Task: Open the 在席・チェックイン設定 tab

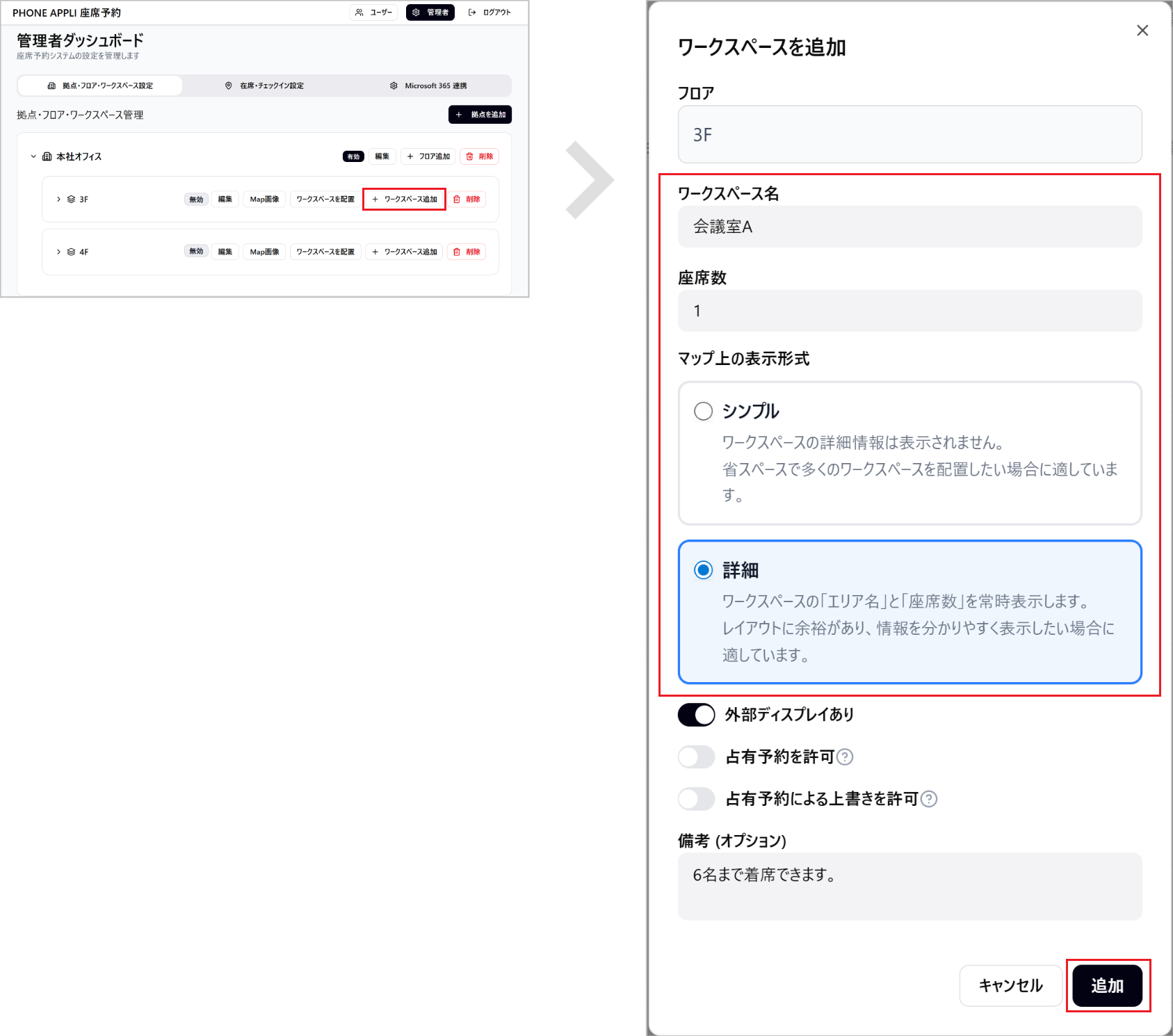Action: point(264,86)
